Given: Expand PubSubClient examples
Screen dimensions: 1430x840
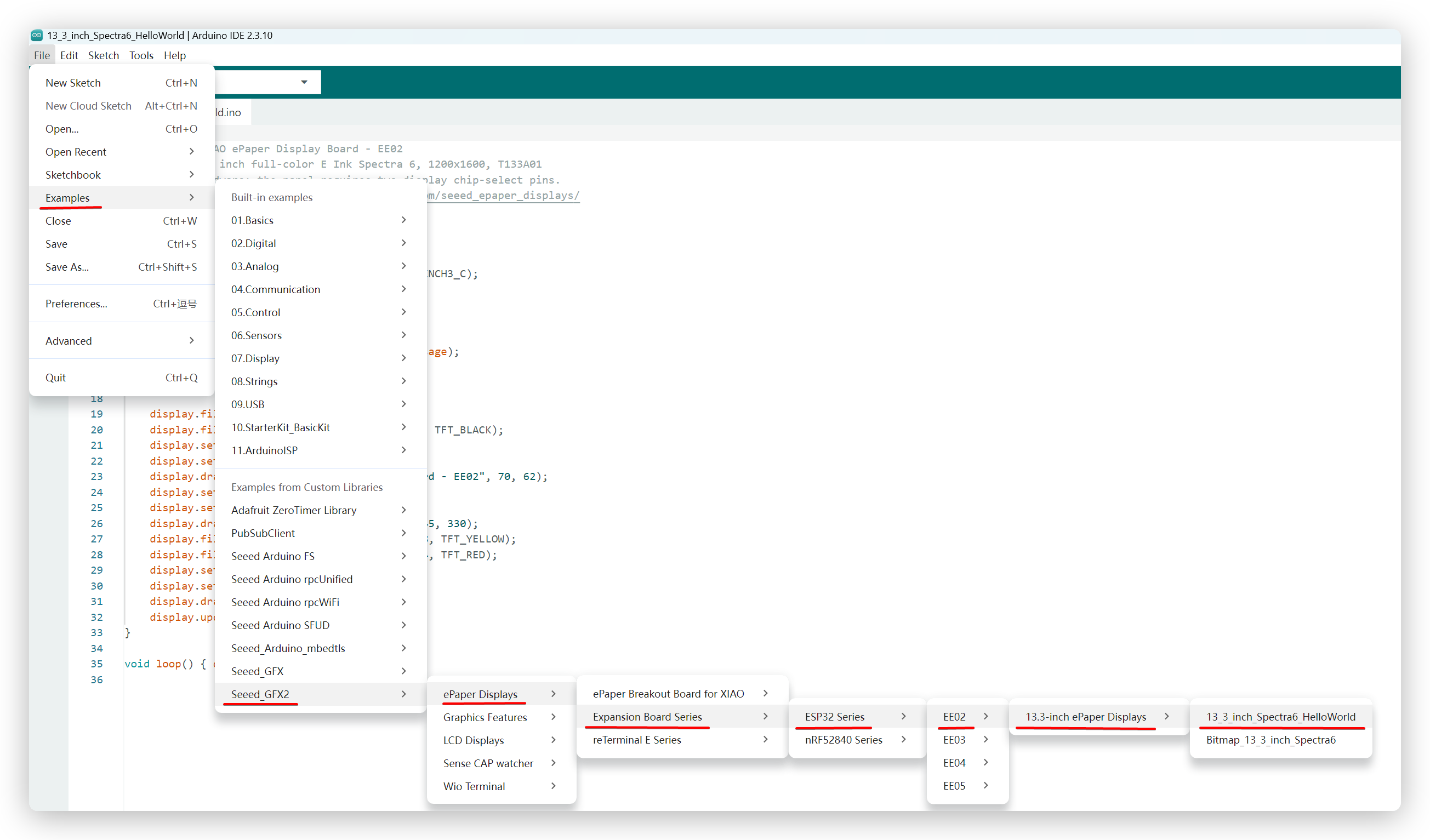Looking at the screenshot, I should tap(320, 533).
